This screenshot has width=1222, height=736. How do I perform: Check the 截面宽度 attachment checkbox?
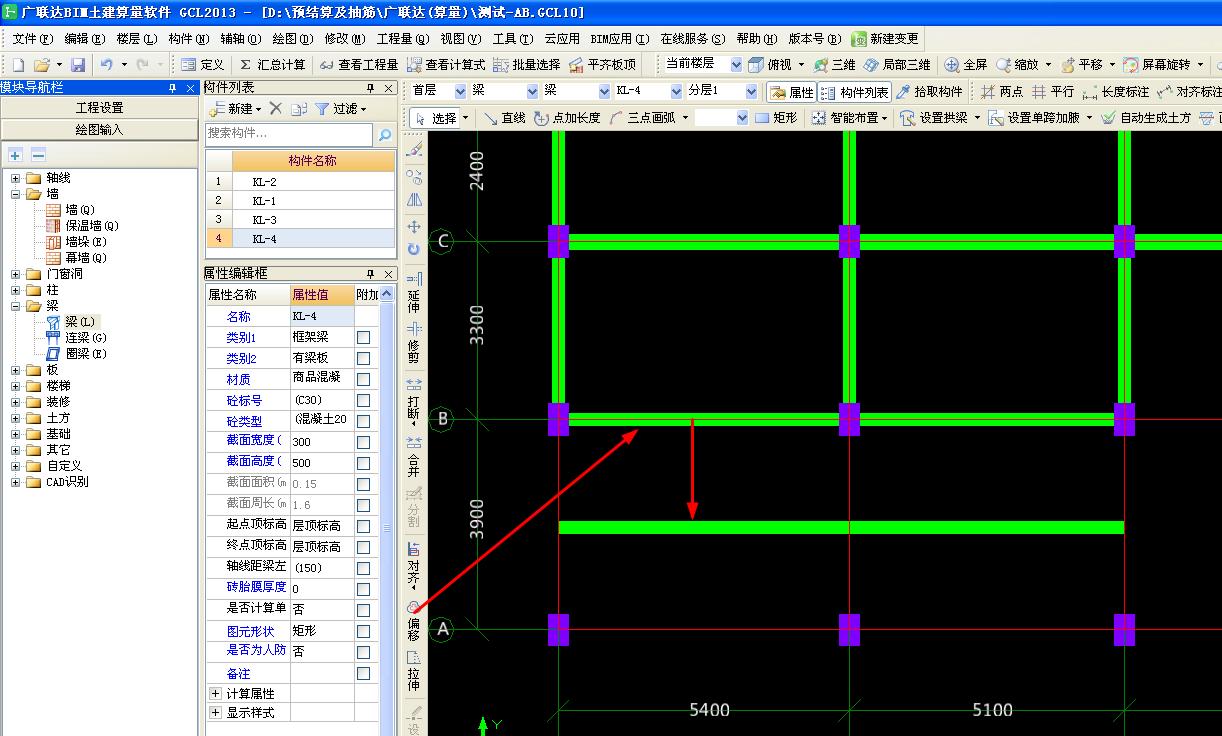coord(363,442)
